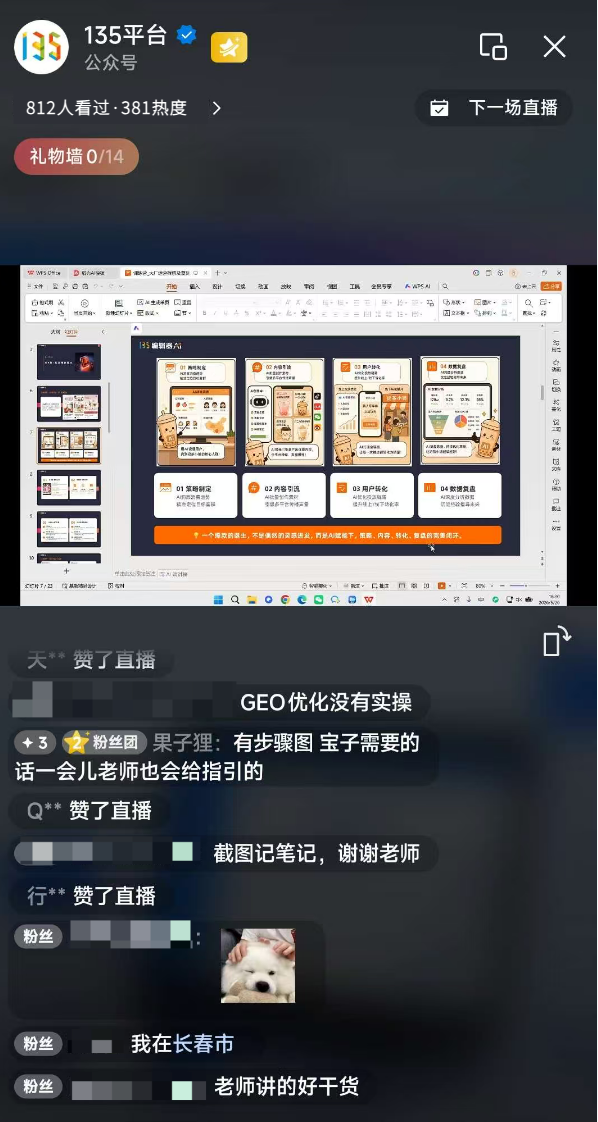
Task: Tap the calendar icon in 下一场直播
Action: pyautogui.click(x=439, y=108)
